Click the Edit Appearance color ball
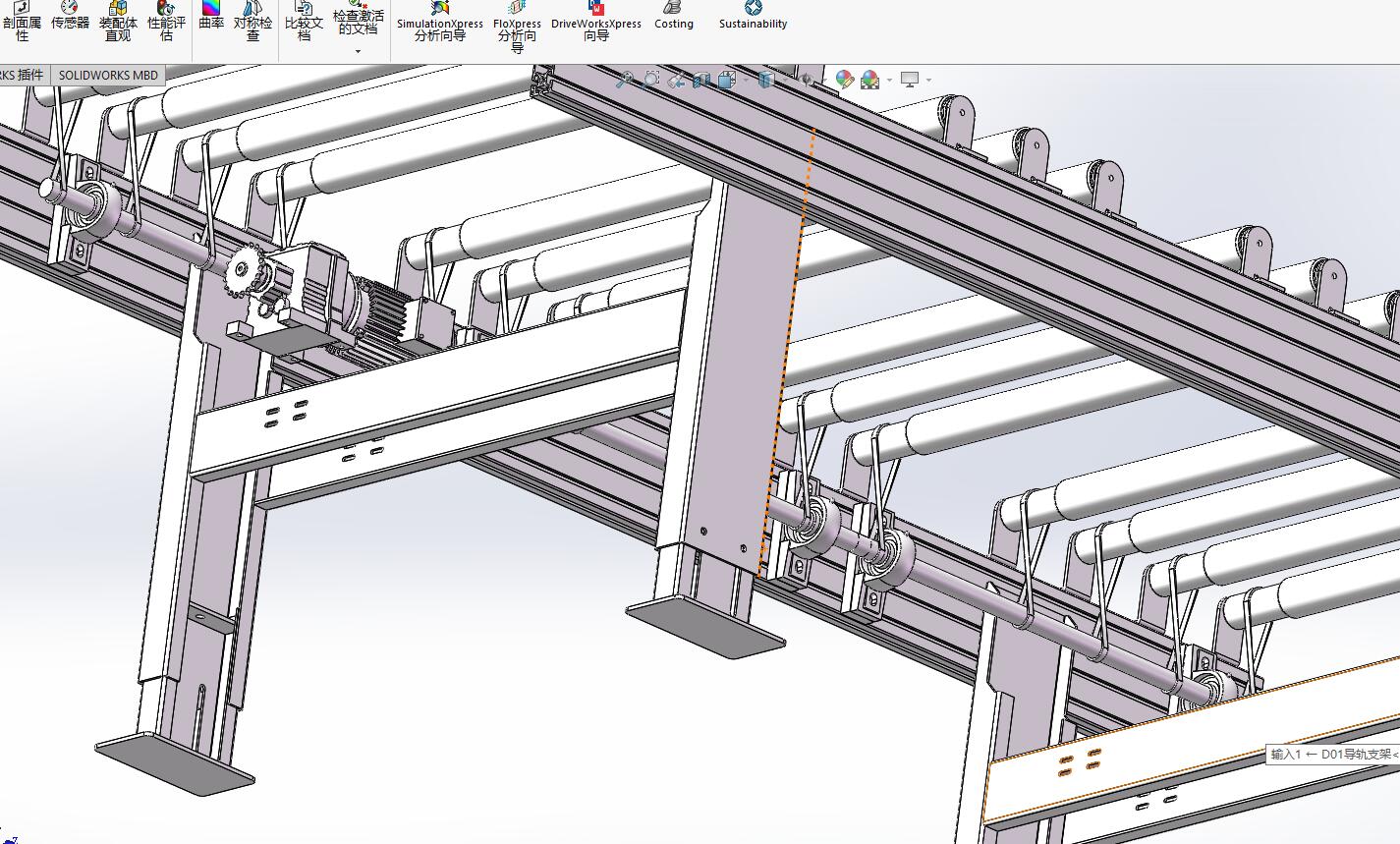Viewport: 1400px width, 844px height. click(x=845, y=80)
